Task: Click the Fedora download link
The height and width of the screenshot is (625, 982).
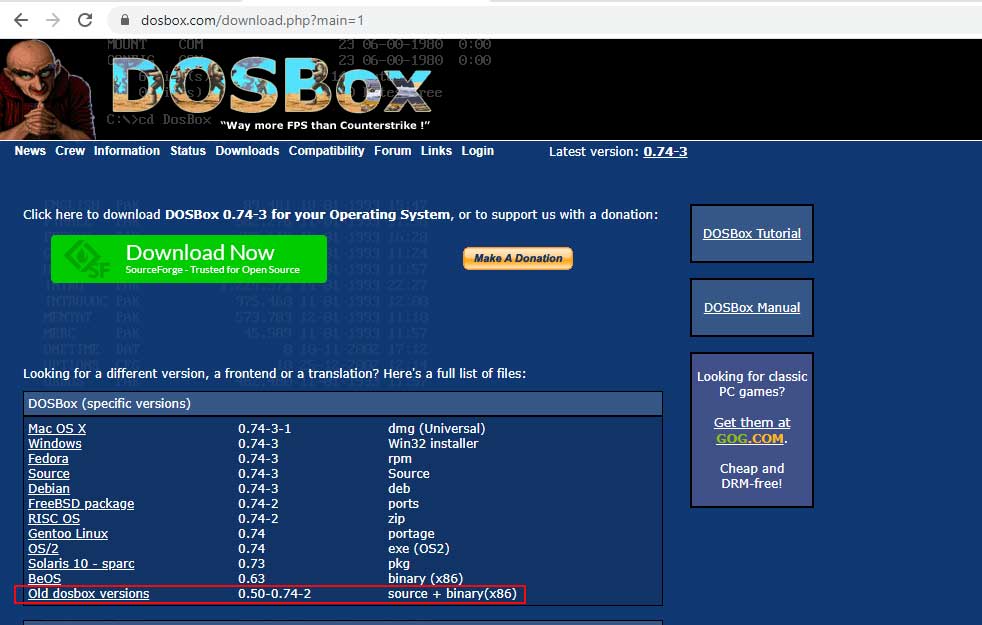Action: tap(48, 458)
